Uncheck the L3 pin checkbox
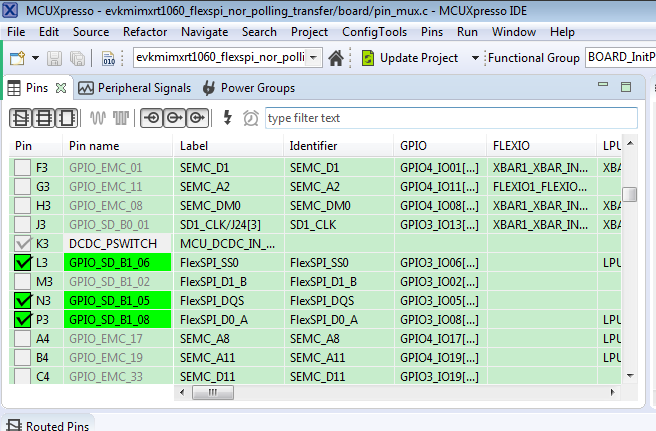Image resolution: width=656 pixels, height=431 pixels. point(22,262)
